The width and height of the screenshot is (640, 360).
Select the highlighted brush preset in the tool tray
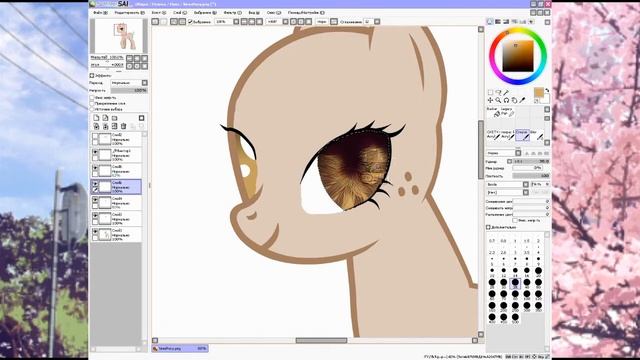522,136
